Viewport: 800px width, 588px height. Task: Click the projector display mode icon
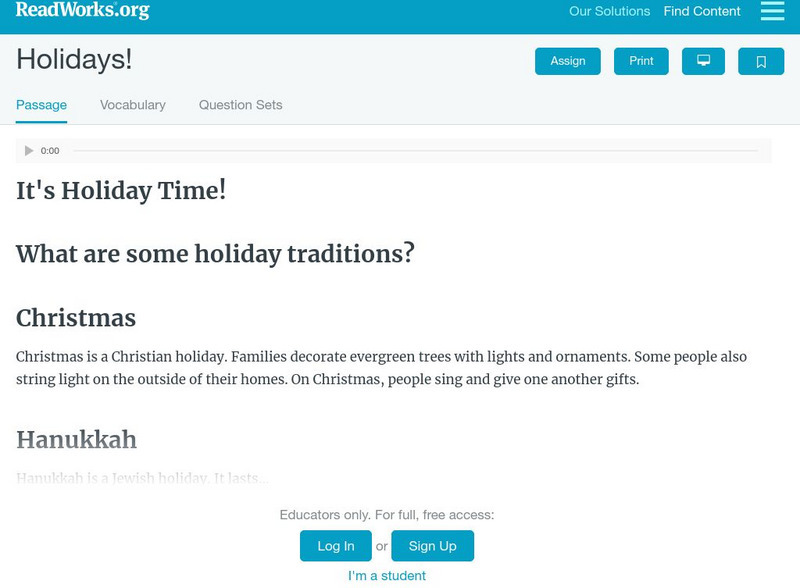[703, 61]
